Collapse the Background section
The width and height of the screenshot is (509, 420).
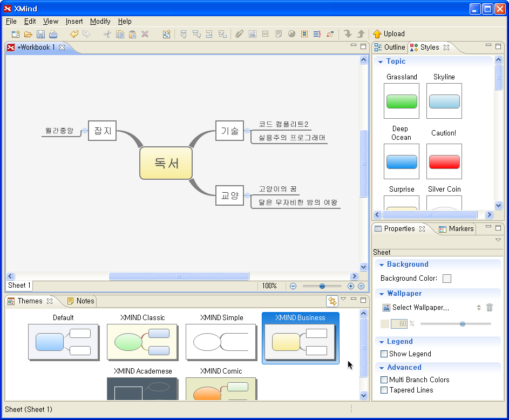tap(382, 265)
